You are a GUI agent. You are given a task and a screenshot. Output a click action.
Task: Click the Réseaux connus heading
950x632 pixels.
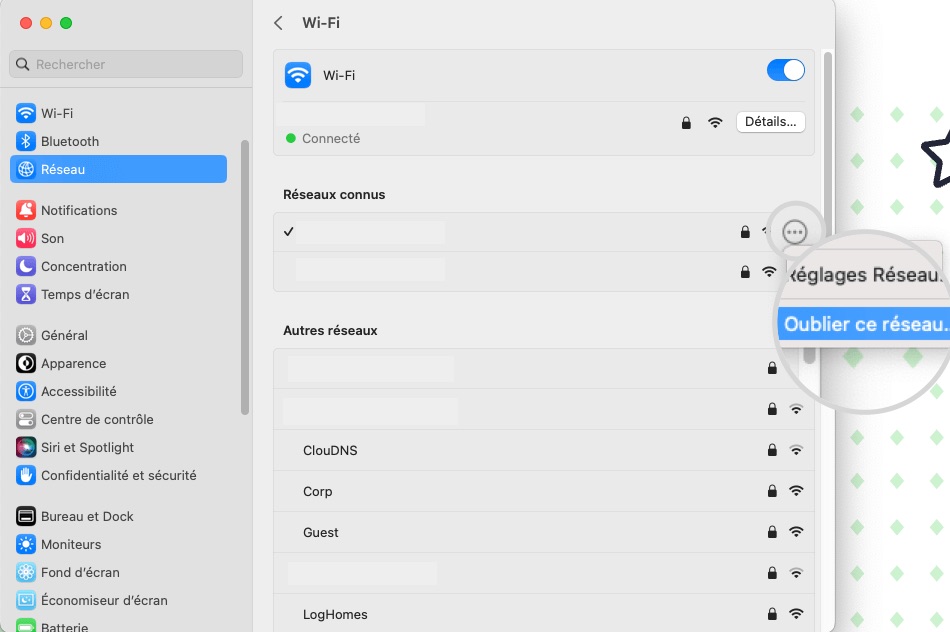tap(334, 195)
